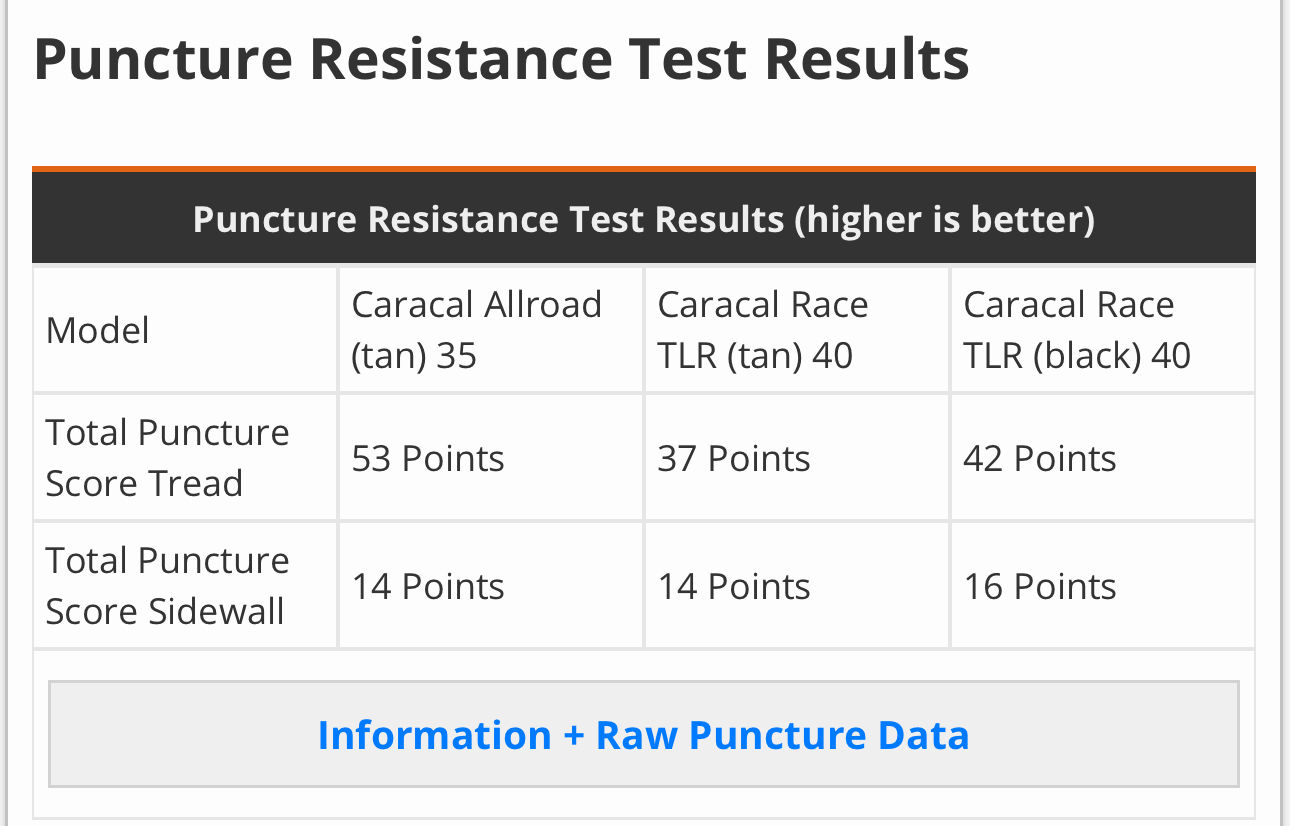The image size is (1290, 826).
Task: Click the 16 Points sidewall score
Action: tap(1040, 586)
